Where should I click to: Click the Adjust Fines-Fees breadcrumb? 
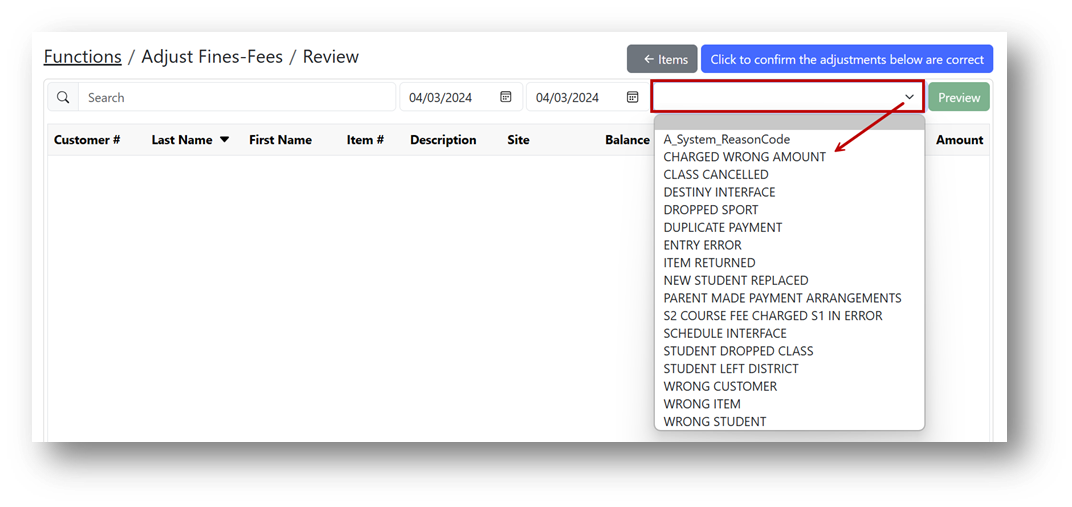coord(212,57)
